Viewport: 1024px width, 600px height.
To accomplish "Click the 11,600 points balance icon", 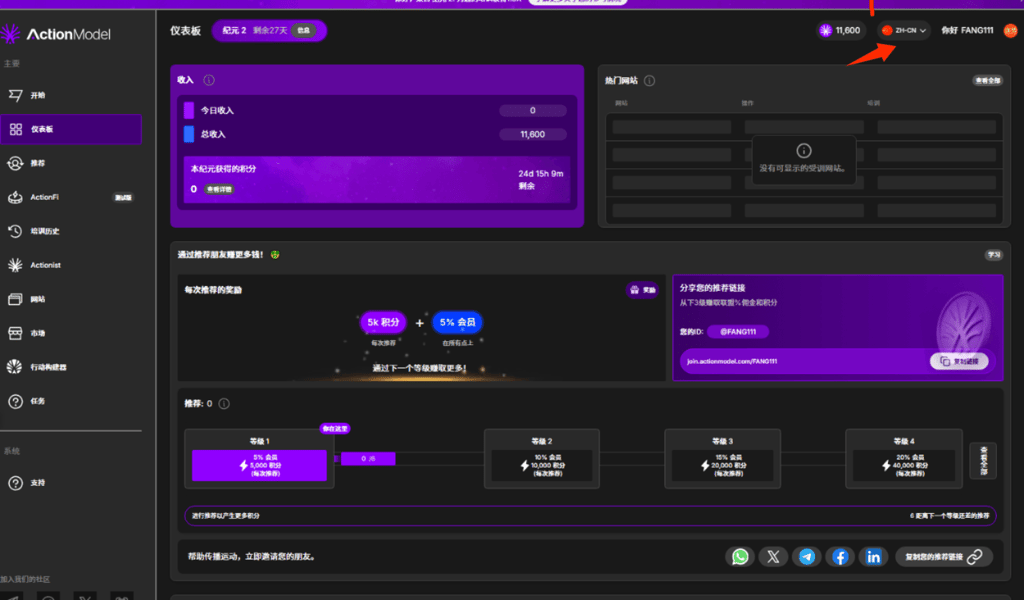I will [x=825, y=31].
